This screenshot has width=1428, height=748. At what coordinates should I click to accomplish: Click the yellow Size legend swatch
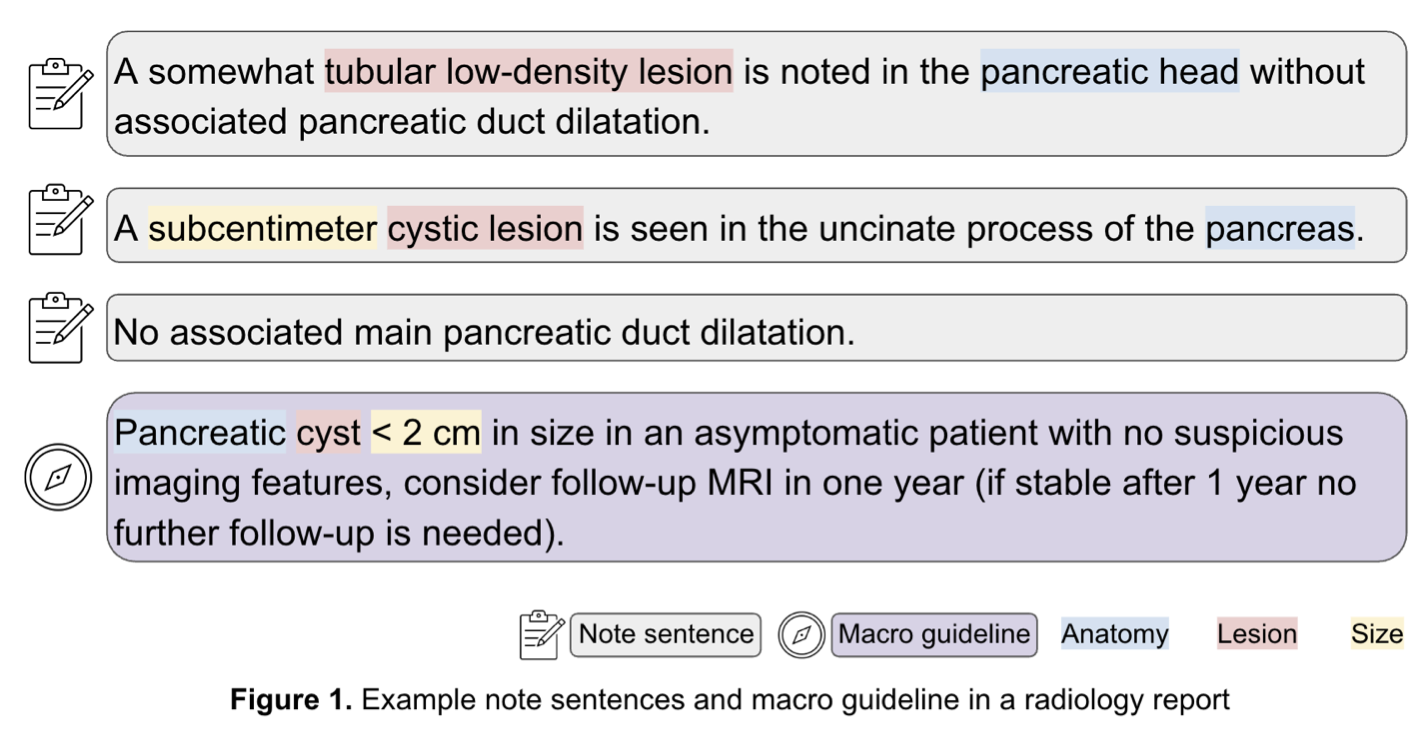(x=1376, y=634)
